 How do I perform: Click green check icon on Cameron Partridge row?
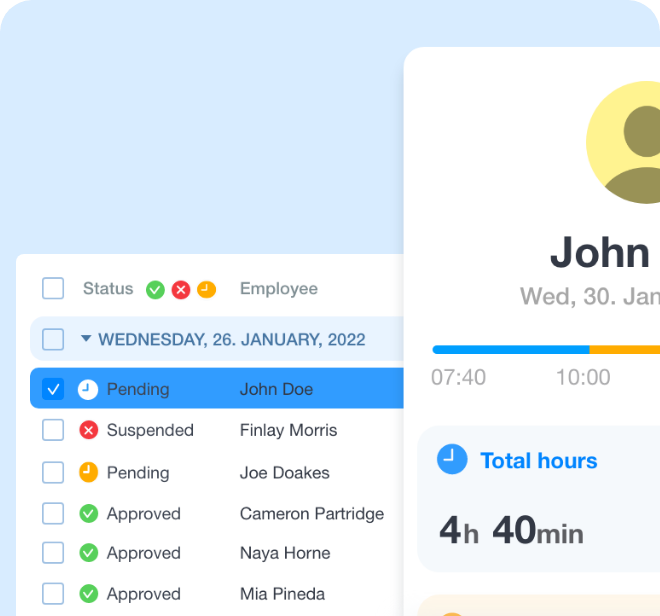(88, 513)
